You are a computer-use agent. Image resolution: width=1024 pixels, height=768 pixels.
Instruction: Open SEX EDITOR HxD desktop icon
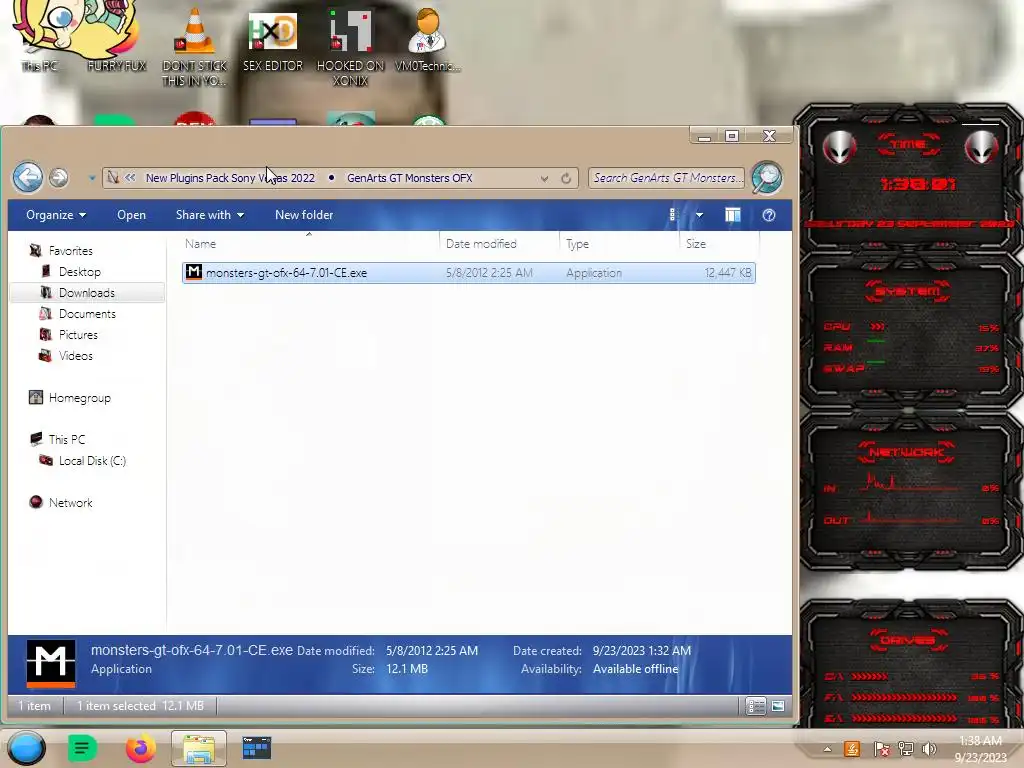pyautogui.click(x=273, y=40)
